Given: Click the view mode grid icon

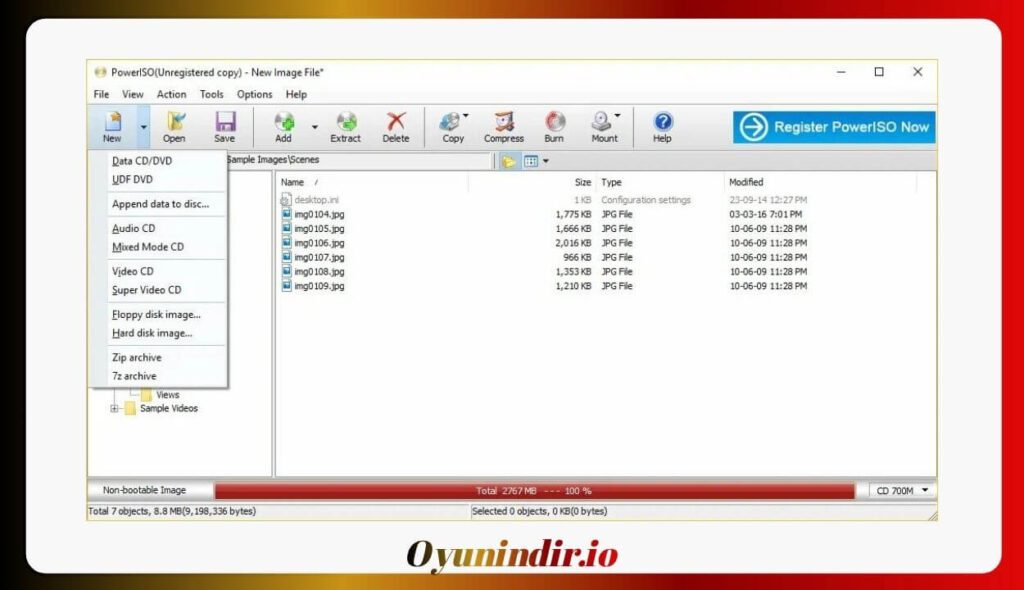Looking at the screenshot, I should (531, 161).
